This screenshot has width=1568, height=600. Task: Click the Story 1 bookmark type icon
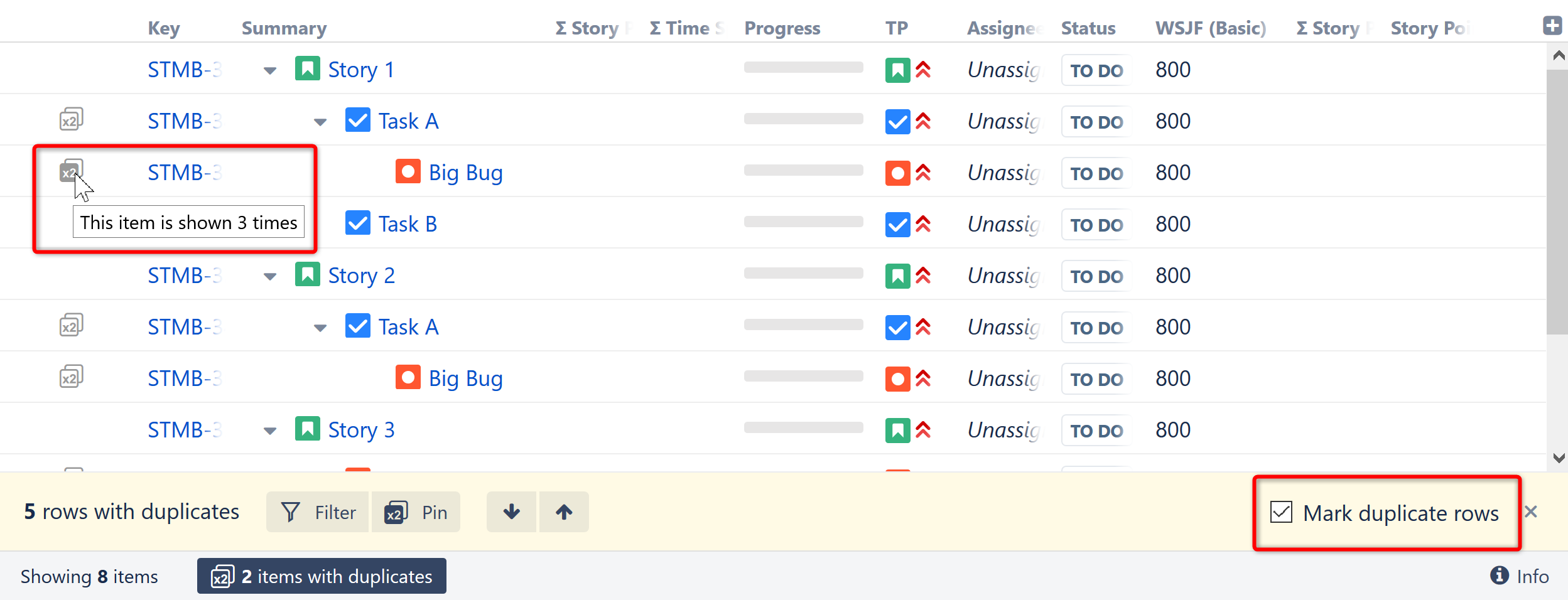pyautogui.click(x=308, y=69)
